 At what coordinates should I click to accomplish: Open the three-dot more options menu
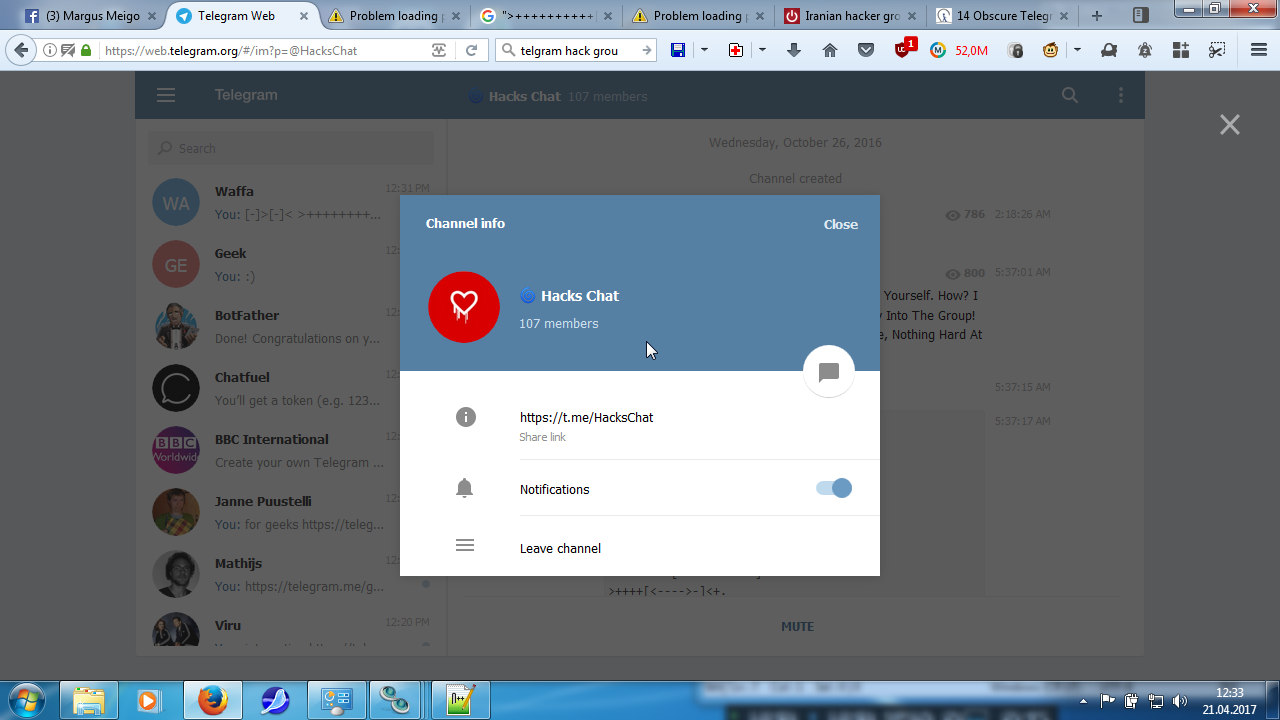[x=1121, y=95]
